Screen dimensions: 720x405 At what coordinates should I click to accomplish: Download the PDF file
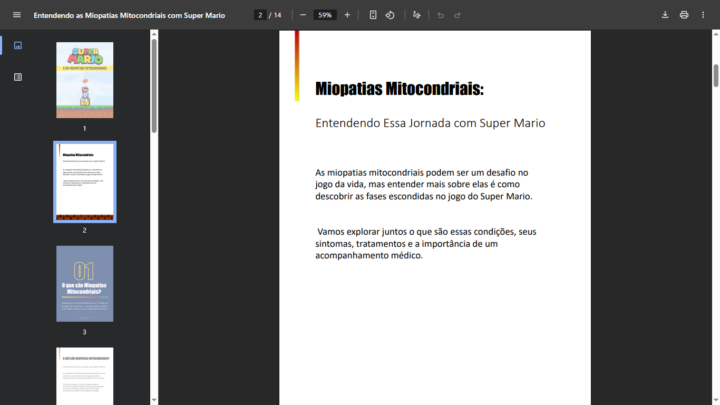pos(665,15)
